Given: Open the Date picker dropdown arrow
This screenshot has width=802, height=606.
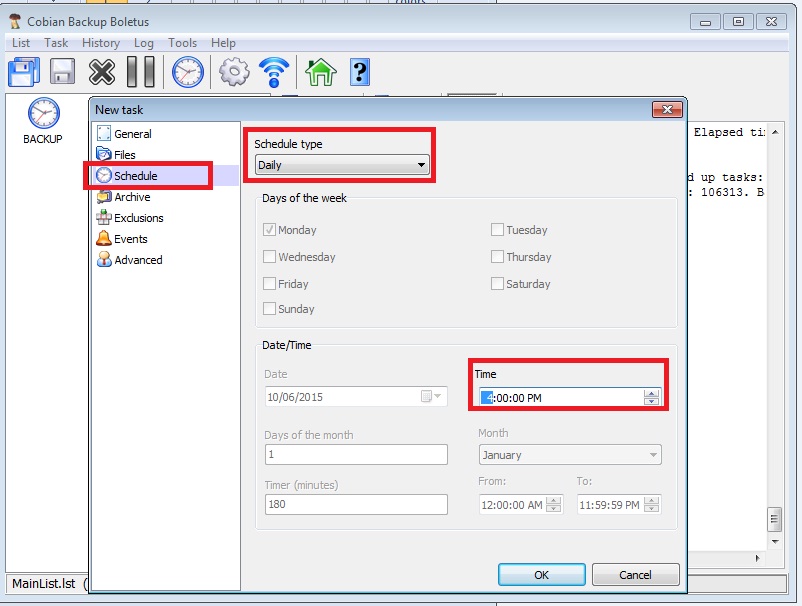Looking at the screenshot, I should (437, 397).
